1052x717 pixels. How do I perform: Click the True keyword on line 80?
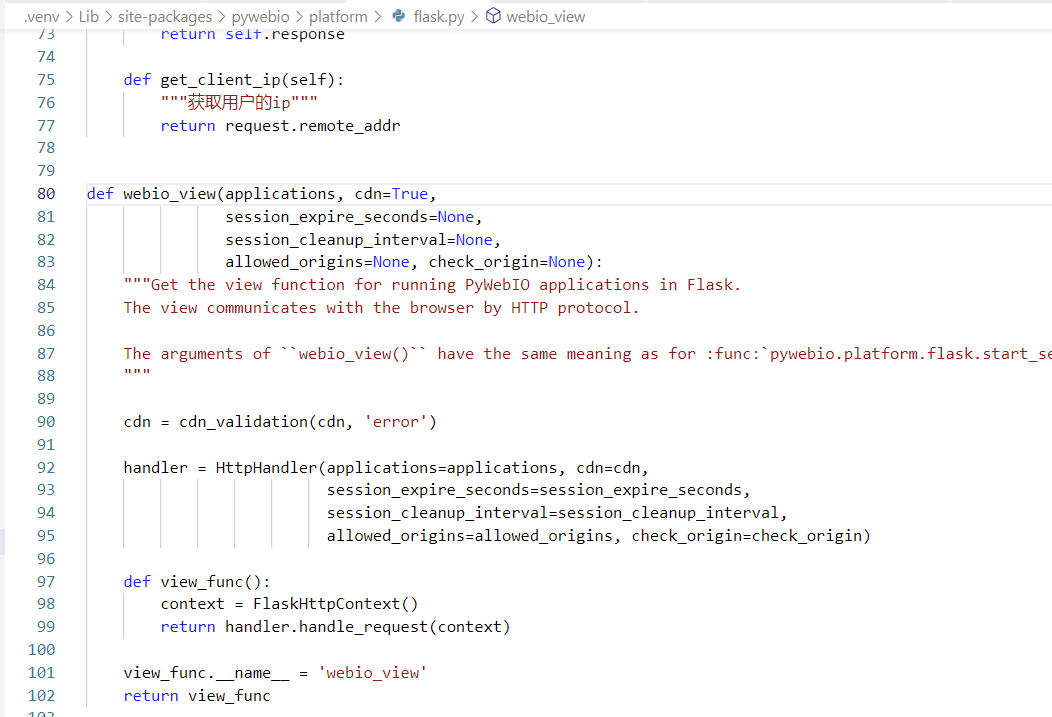tap(410, 193)
